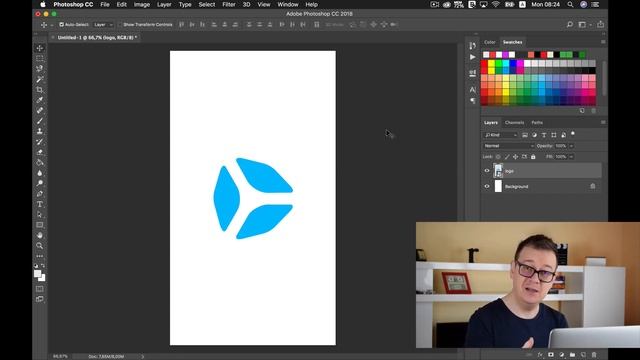Open the layer Kind filter dropdown
The width and height of the screenshot is (640, 360).
(x=500, y=135)
